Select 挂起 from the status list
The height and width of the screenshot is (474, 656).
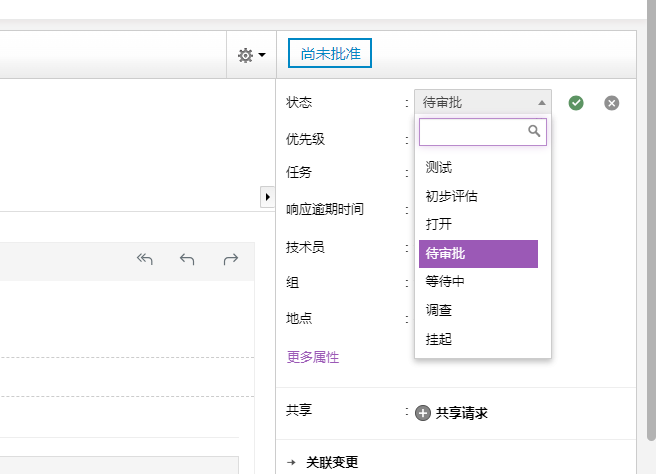point(439,339)
